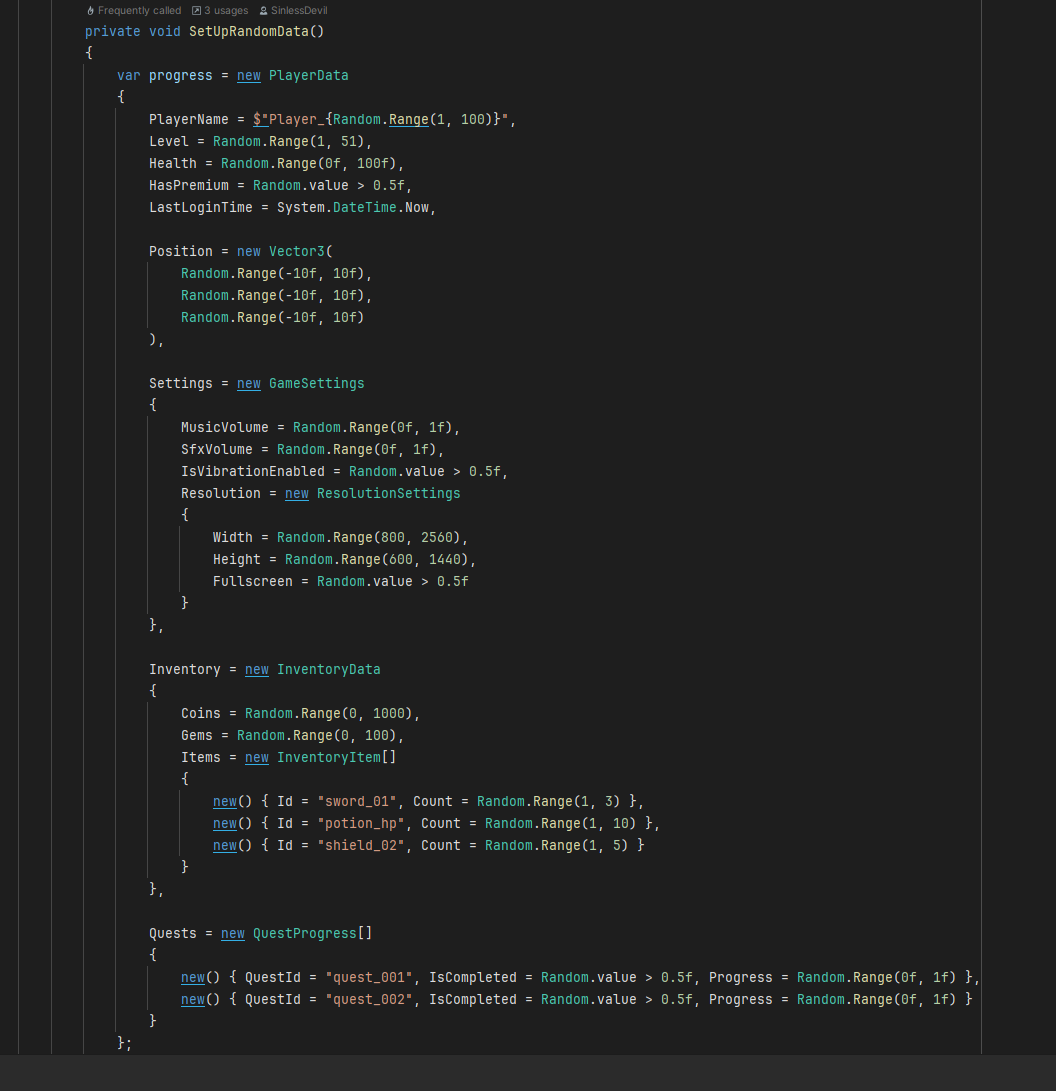Click the void return type

coord(165,31)
